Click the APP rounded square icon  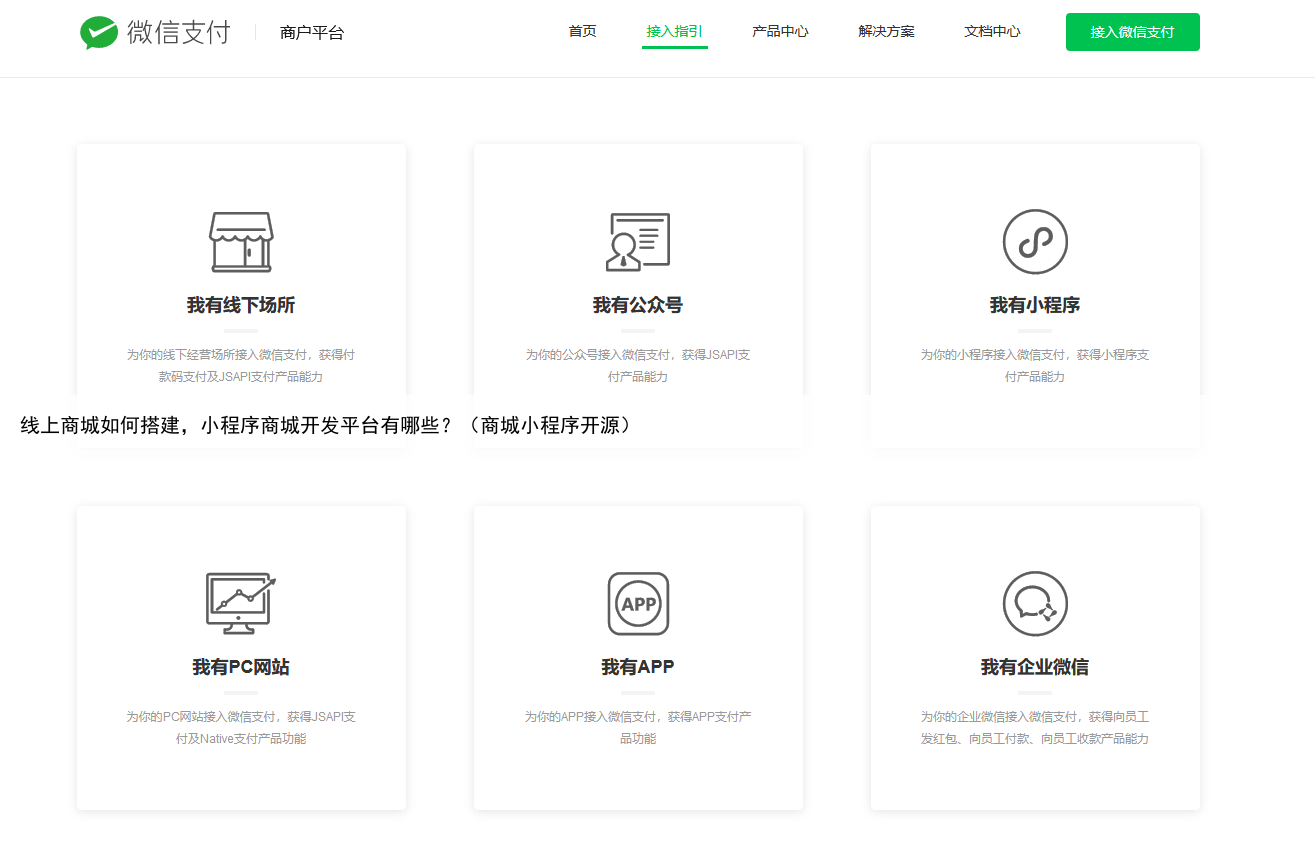pyautogui.click(x=638, y=603)
